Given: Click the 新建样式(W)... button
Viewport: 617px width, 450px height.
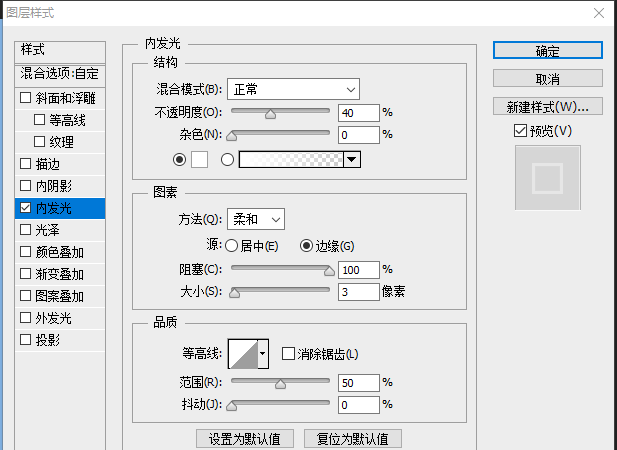Looking at the screenshot, I should (547, 107).
